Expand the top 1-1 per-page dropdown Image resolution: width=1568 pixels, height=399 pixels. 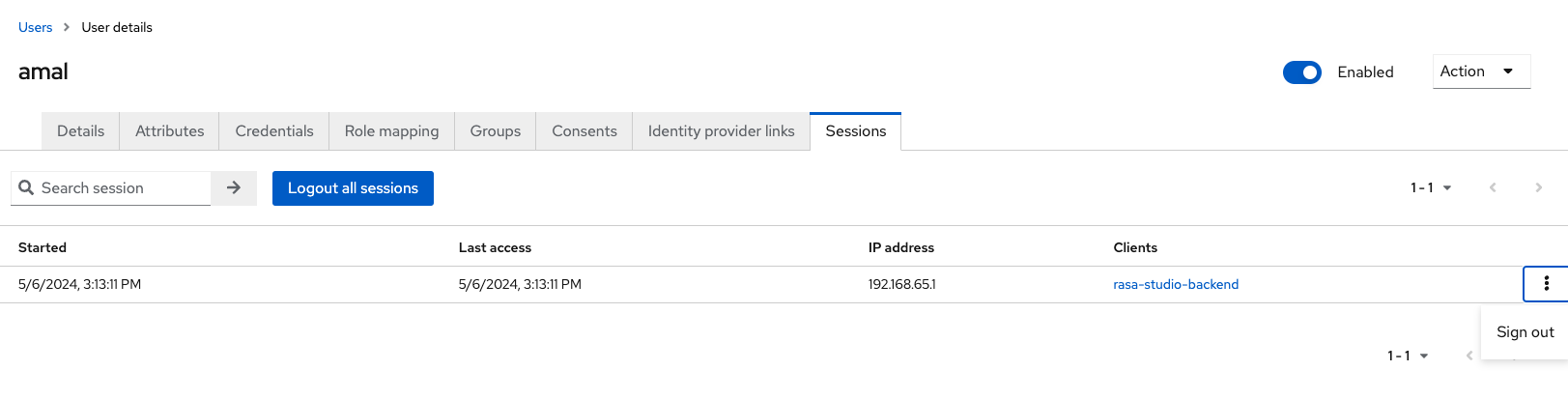coord(1431,187)
